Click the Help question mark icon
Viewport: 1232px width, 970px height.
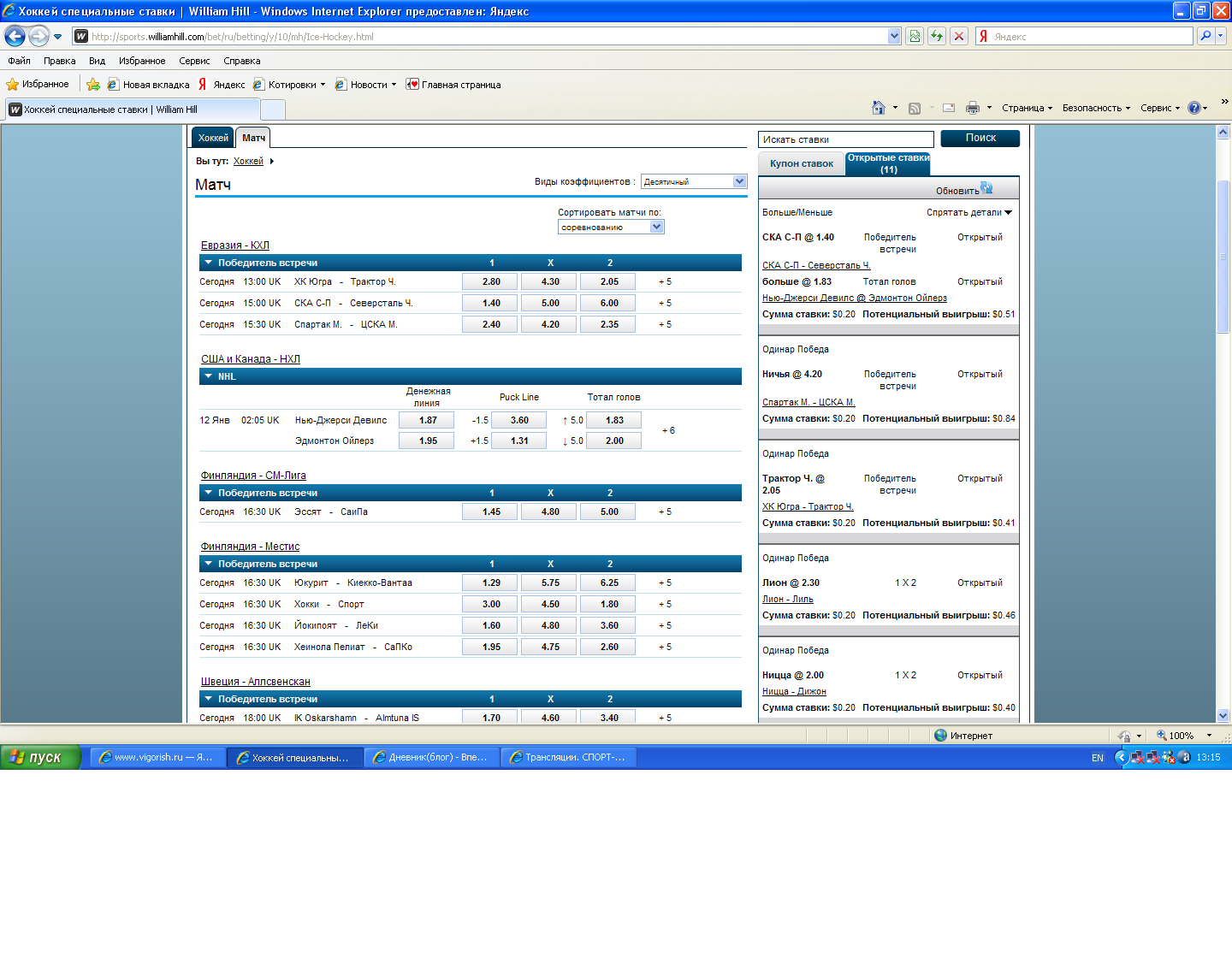(x=1194, y=108)
